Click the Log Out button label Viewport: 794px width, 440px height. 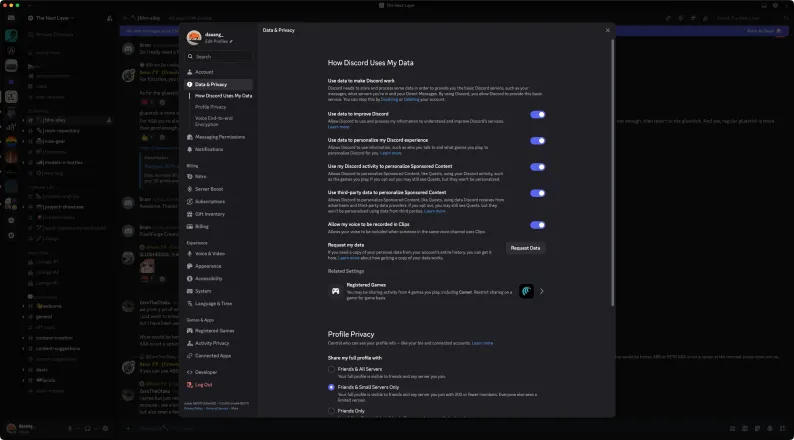pos(204,385)
